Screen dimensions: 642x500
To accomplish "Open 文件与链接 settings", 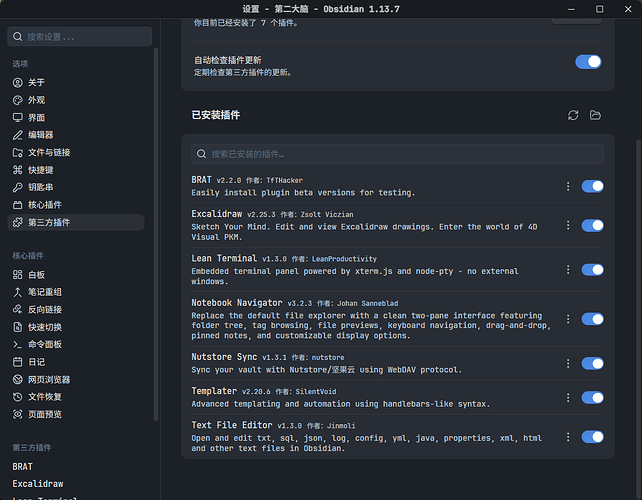I will [x=76, y=153].
